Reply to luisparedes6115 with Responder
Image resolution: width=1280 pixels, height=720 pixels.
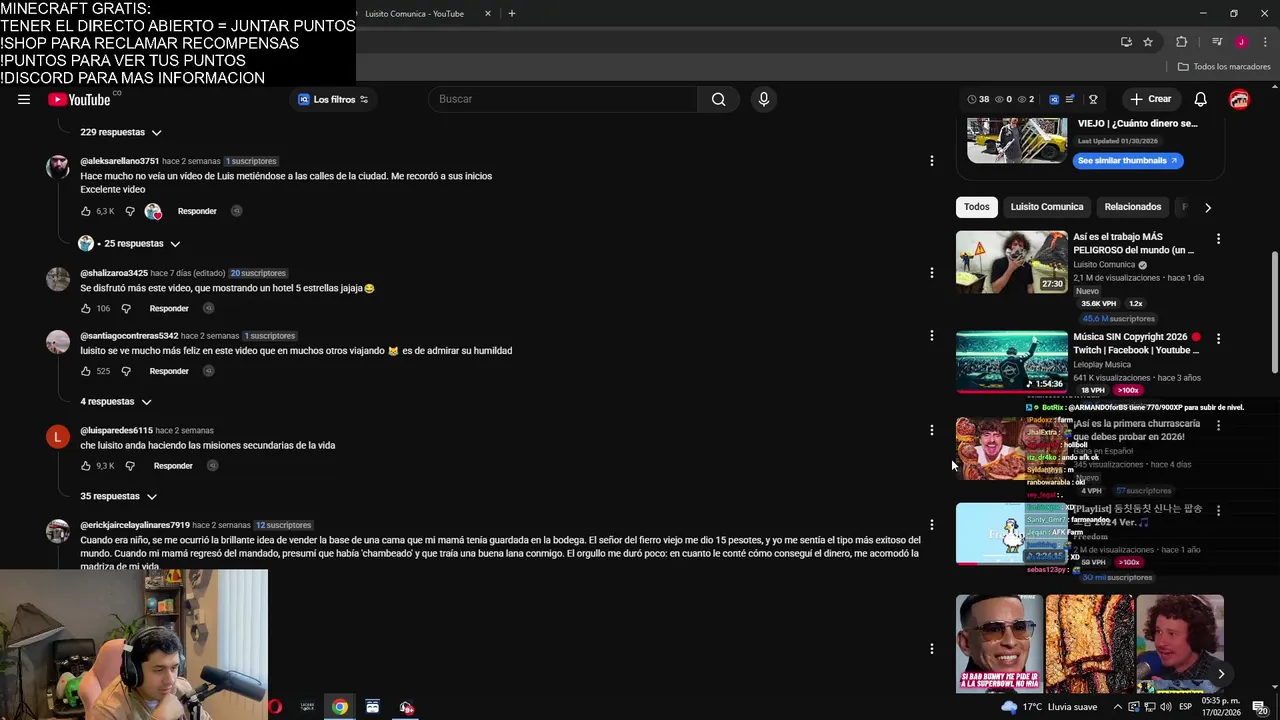173,466
